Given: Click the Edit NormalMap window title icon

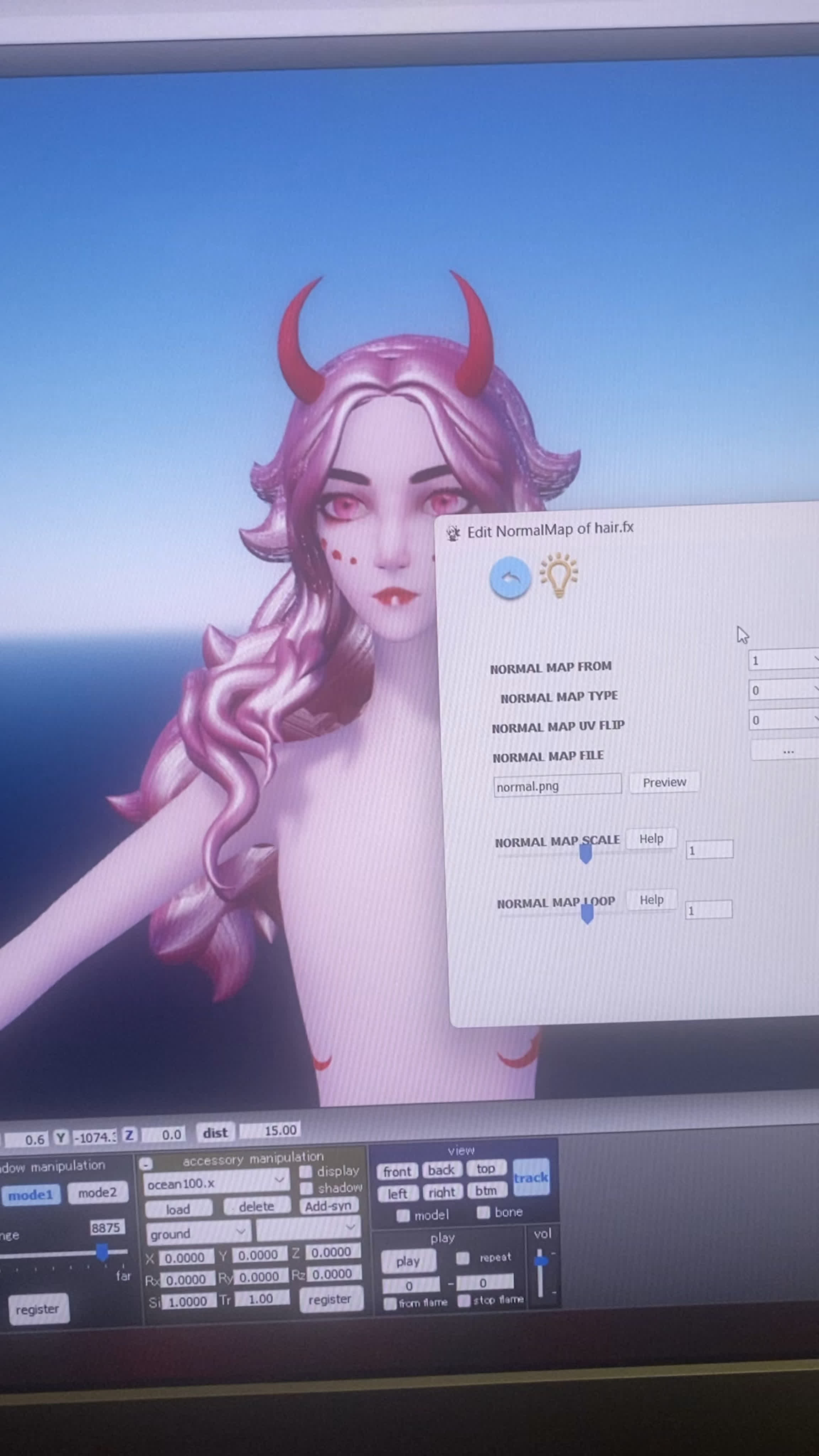Looking at the screenshot, I should pos(453,533).
